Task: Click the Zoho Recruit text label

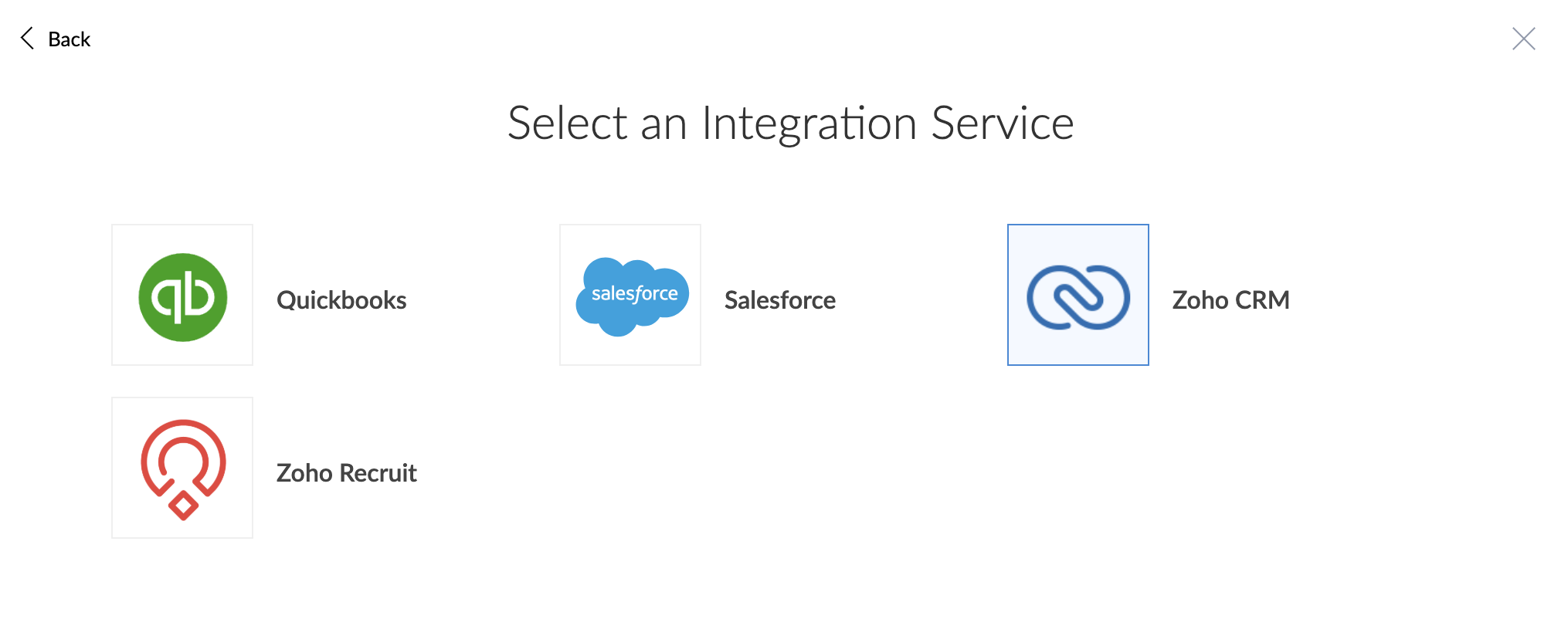Action: (x=347, y=472)
